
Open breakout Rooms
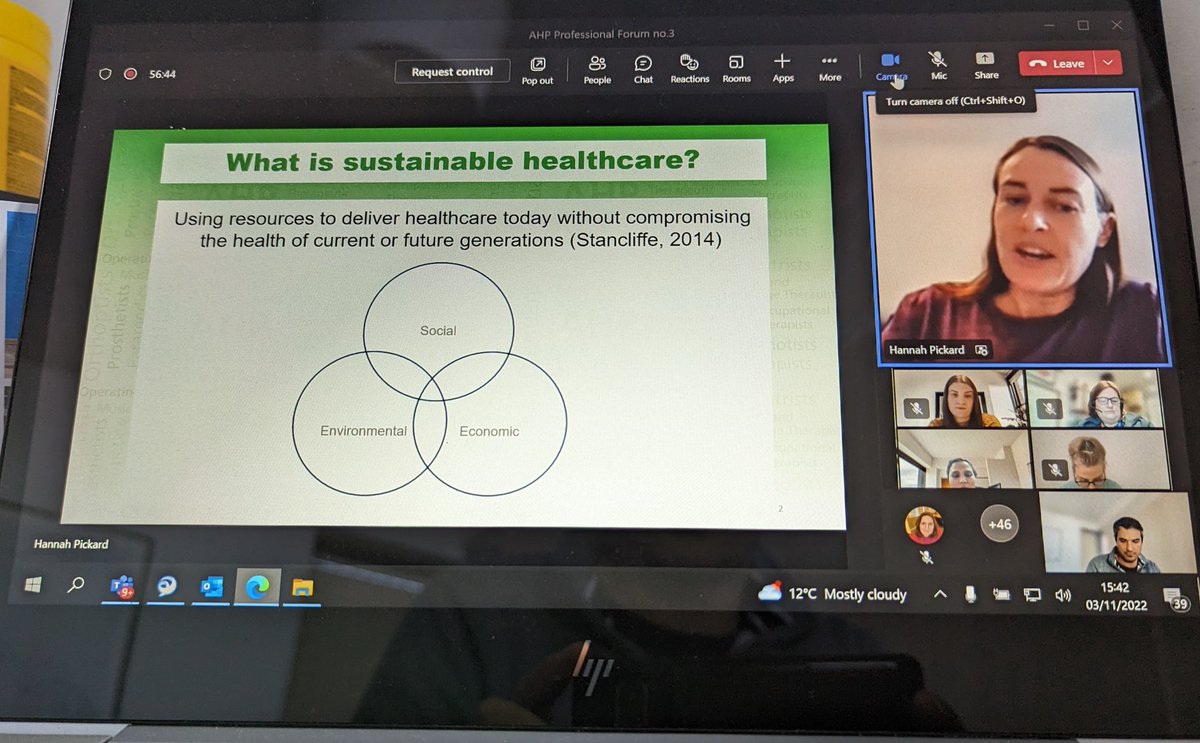pyautogui.click(x=736, y=69)
